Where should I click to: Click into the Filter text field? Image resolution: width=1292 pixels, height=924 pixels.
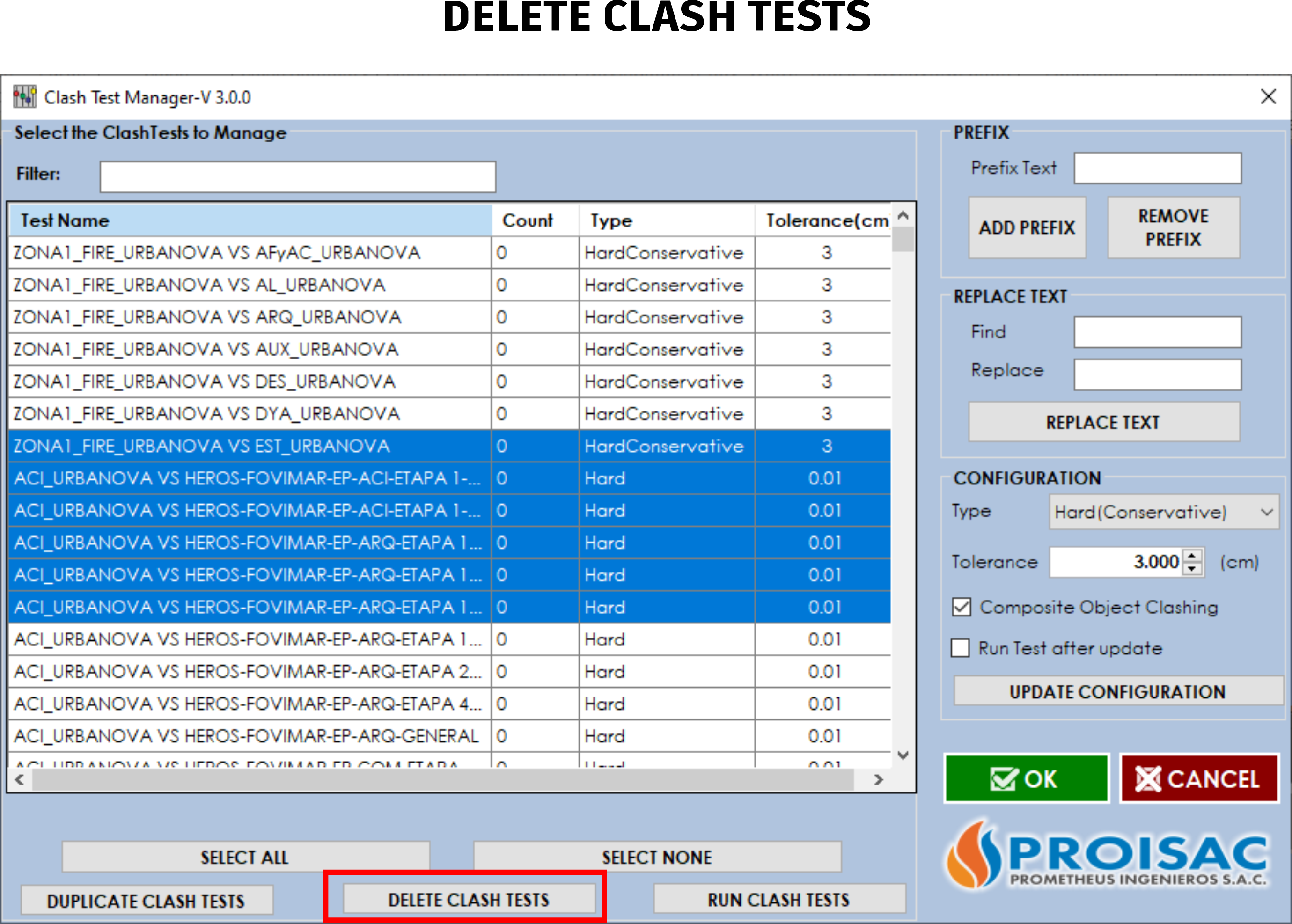[298, 176]
